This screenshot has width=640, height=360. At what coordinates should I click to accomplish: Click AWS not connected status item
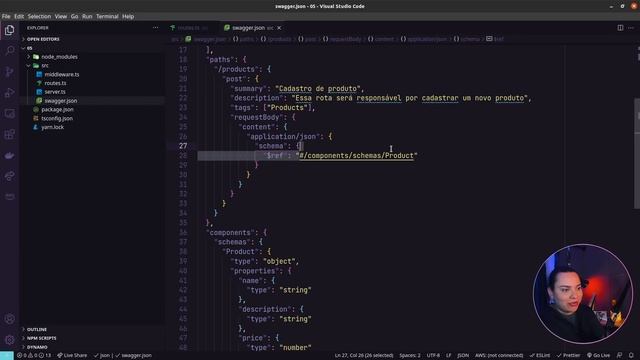499,356
